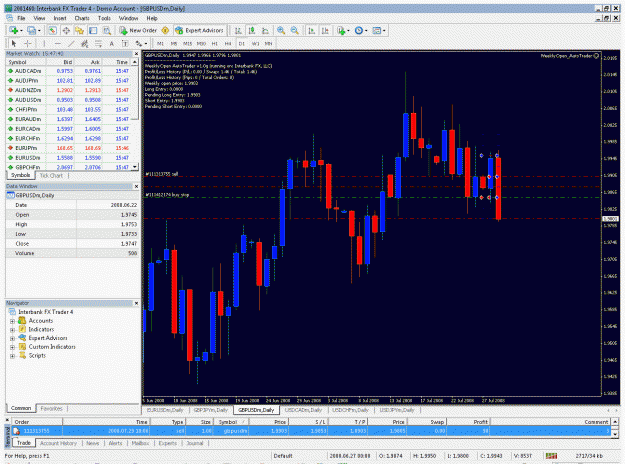The width and height of the screenshot is (625, 464).
Task: Open the Insert menu
Action: pyautogui.click(x=60, y=18)
